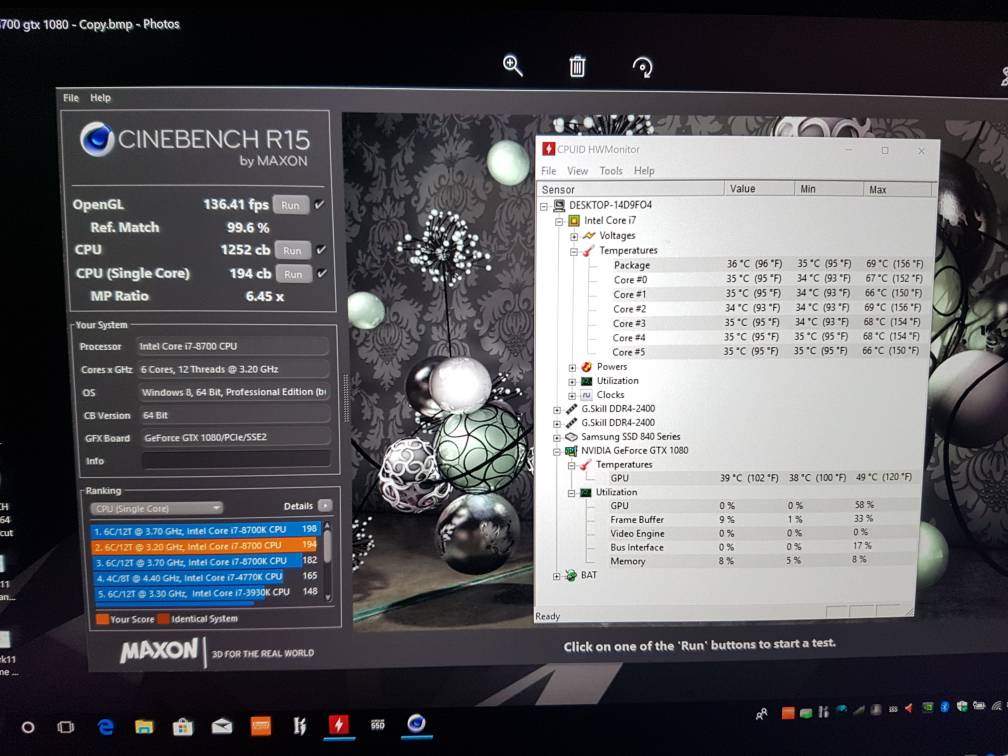Click the Identical System legend swatch
The width and height of the screenshot is (1008, 756).
click(163, 619)
